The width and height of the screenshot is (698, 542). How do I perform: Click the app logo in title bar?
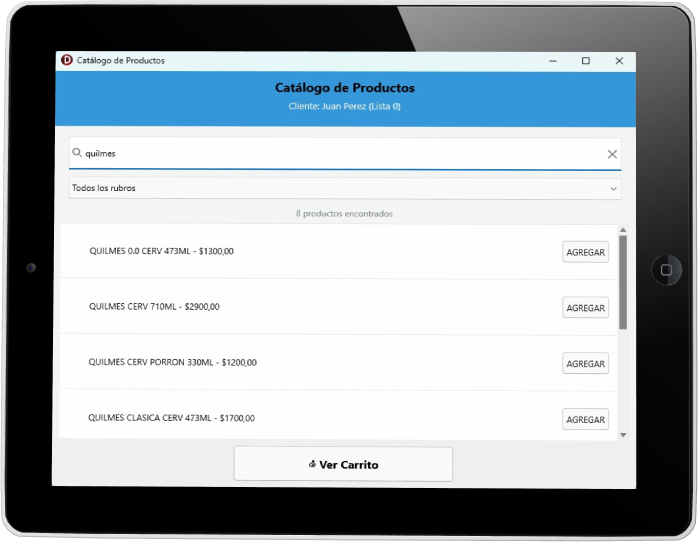[x=67, y=60]
